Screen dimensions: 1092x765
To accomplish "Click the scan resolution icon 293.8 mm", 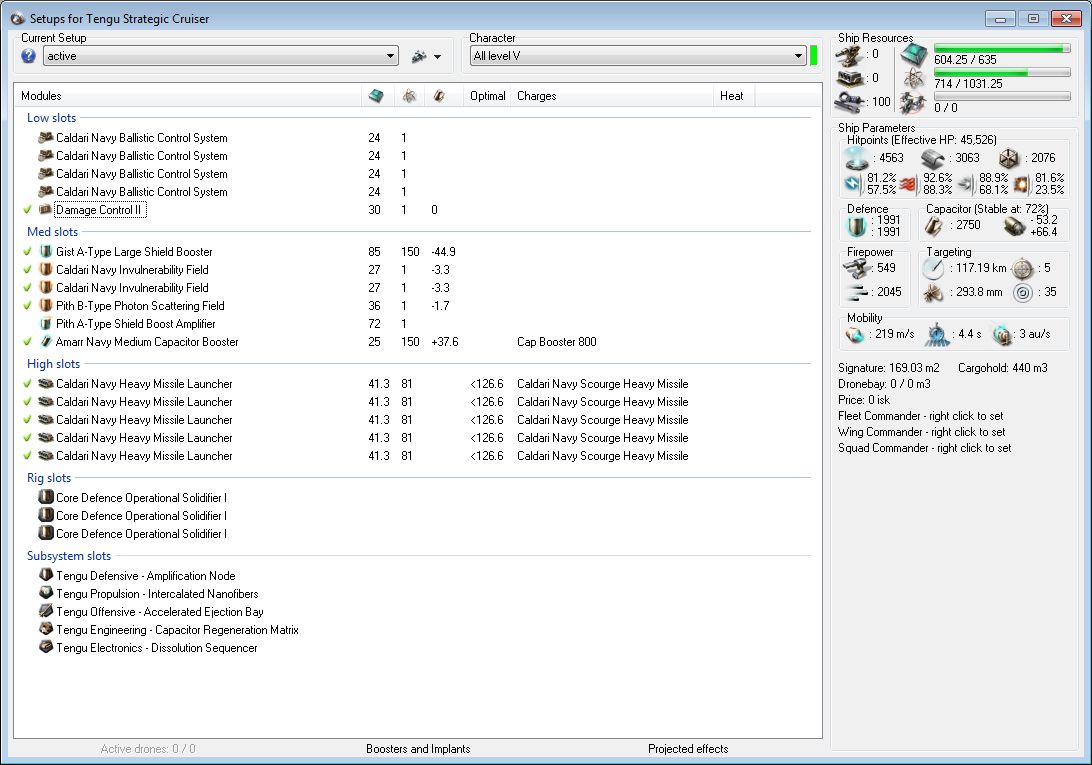I will pyautogui.click(x=933, y=293).
